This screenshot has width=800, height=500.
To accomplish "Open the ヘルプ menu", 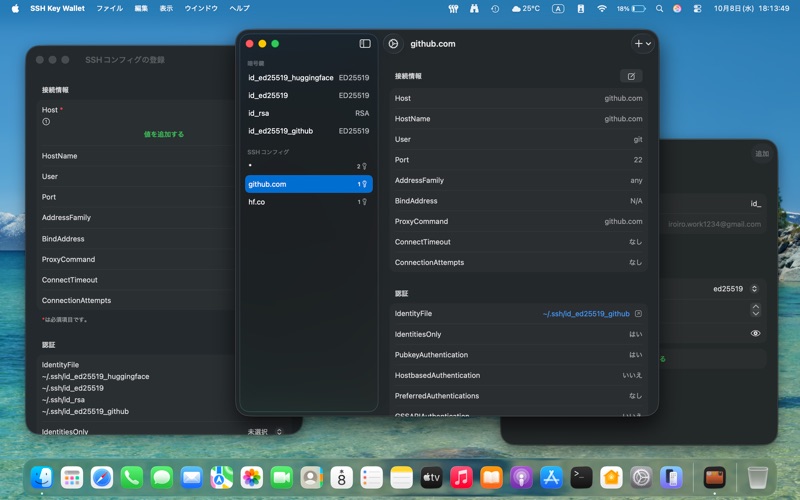I will [x=239, y=8].
